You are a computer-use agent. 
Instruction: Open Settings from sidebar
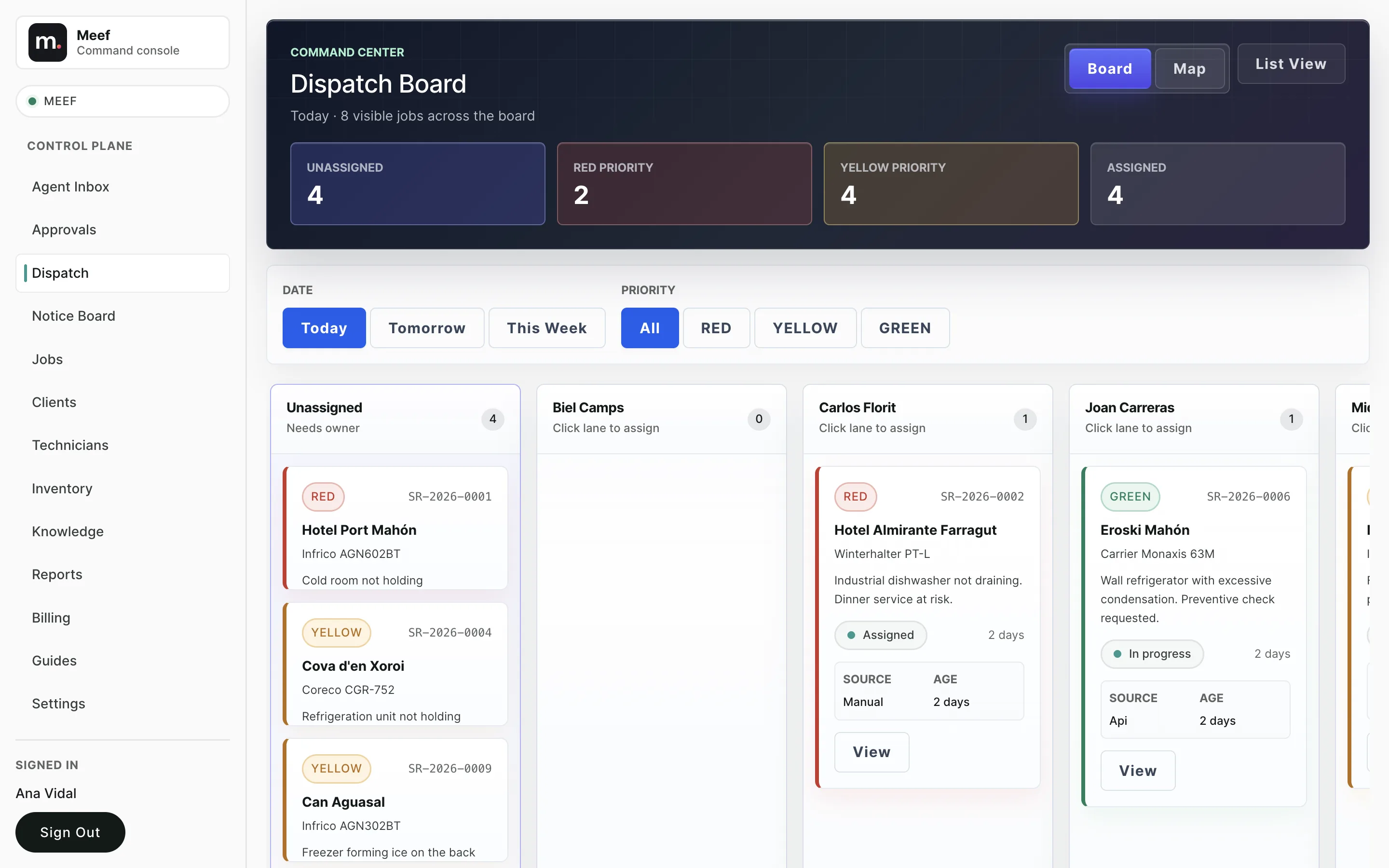pos(122,703)
